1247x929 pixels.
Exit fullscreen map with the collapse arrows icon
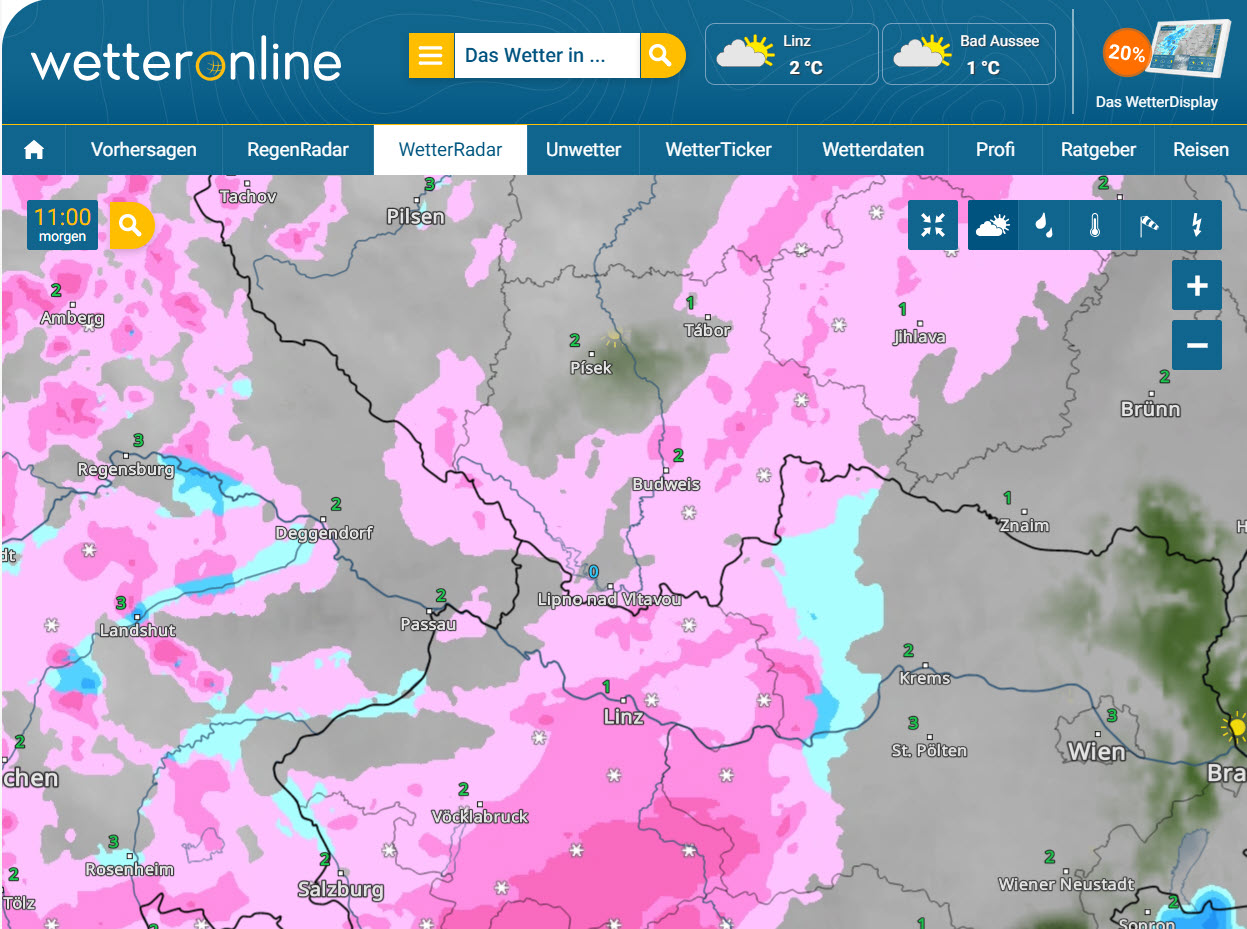[933, 226]
